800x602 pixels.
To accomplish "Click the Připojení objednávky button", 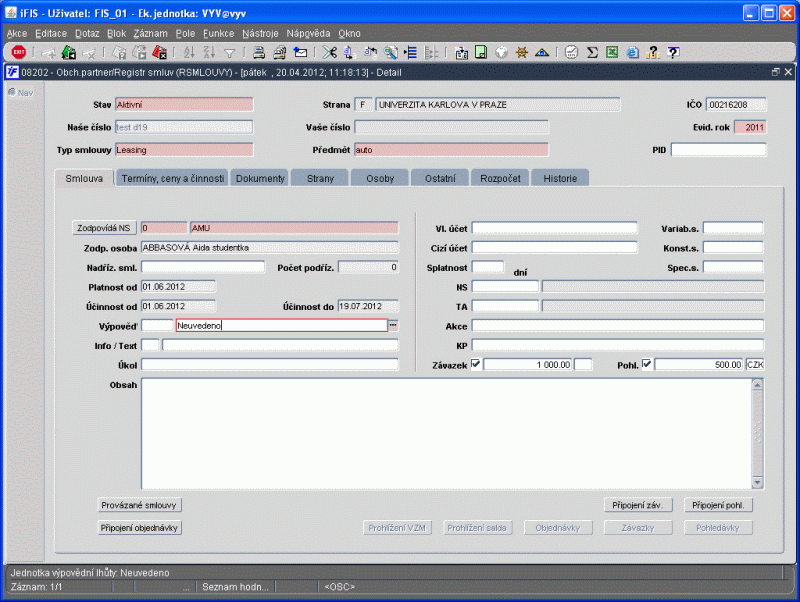I will (139, 528).
